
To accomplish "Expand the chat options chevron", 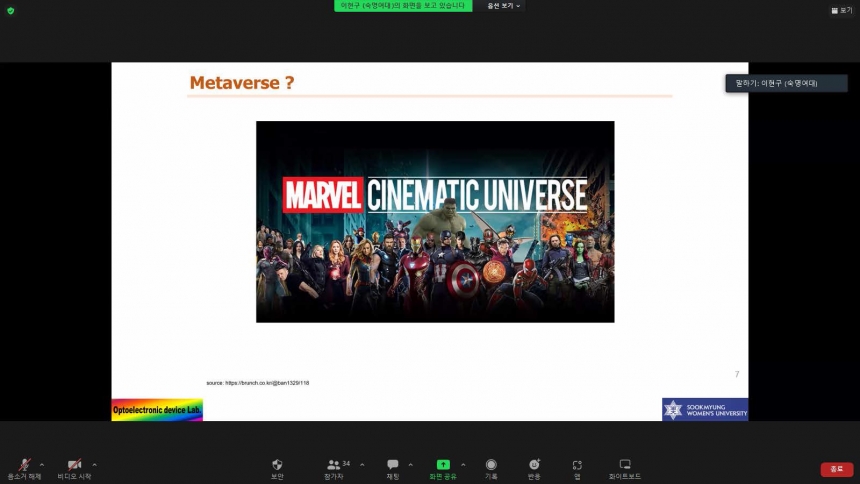I will click(410, 465).
